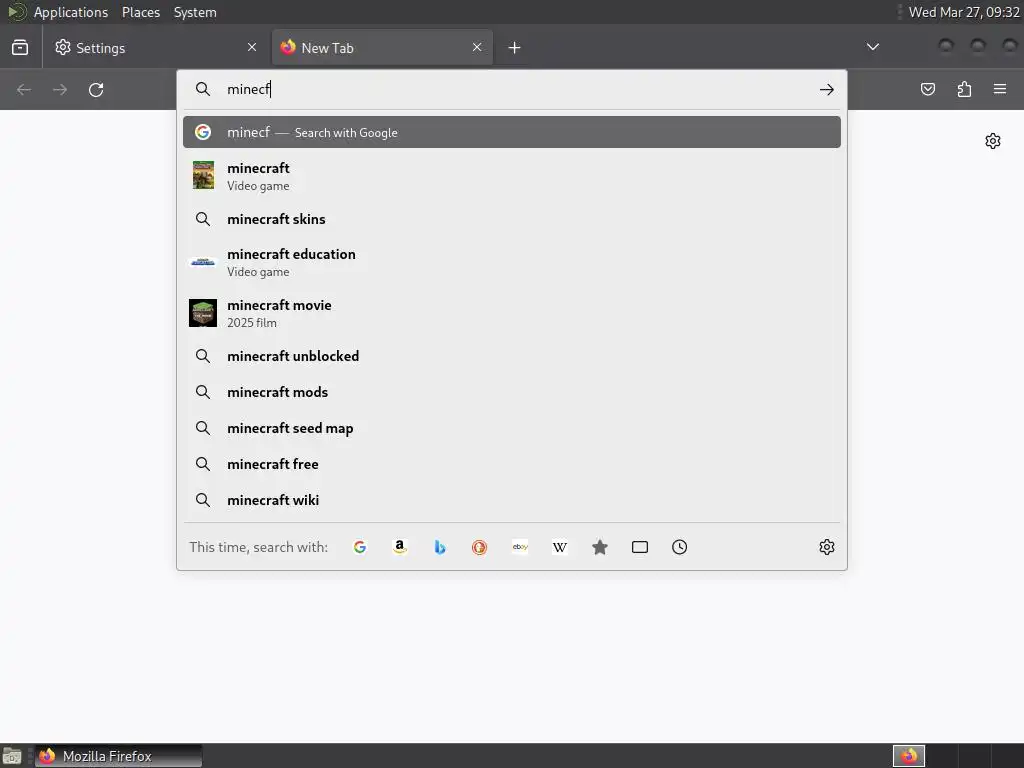Search this time with Amazon
This screenshot has height=768, width=1024.
[400, 547]
